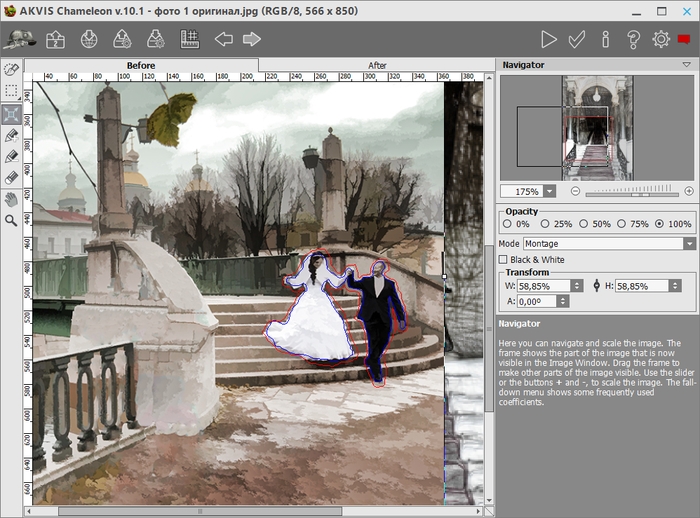Set opacity to 25%

coord(545,224)
